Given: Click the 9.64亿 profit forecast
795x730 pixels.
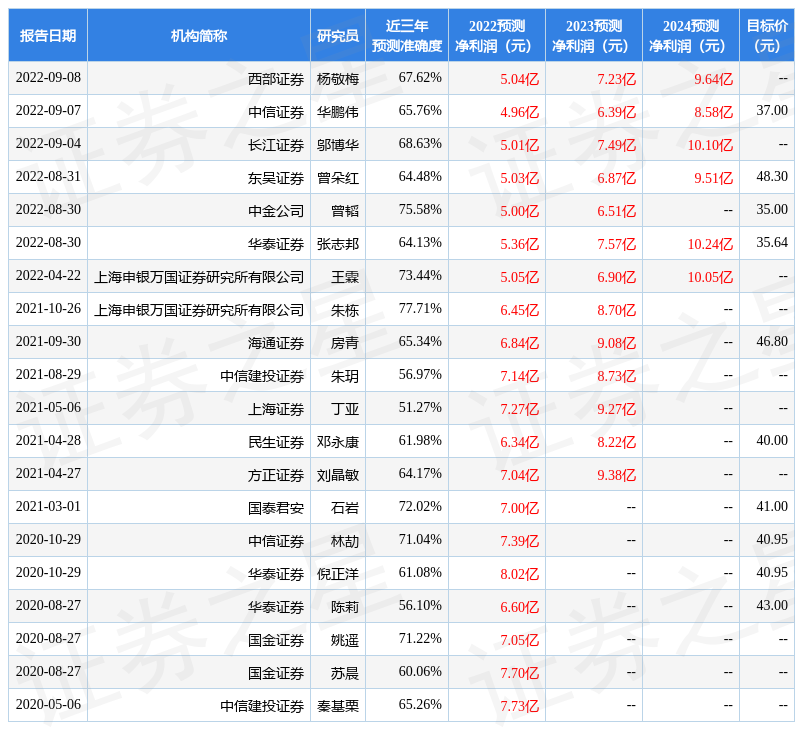Looking at the screenshot, I should point(714,79).
